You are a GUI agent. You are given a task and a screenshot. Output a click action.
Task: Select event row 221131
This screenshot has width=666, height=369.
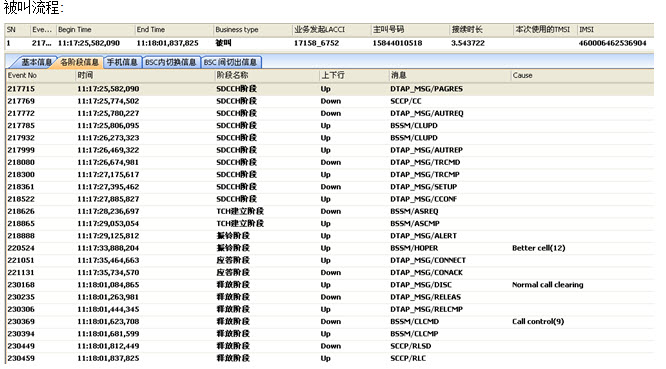pos(330,273)
